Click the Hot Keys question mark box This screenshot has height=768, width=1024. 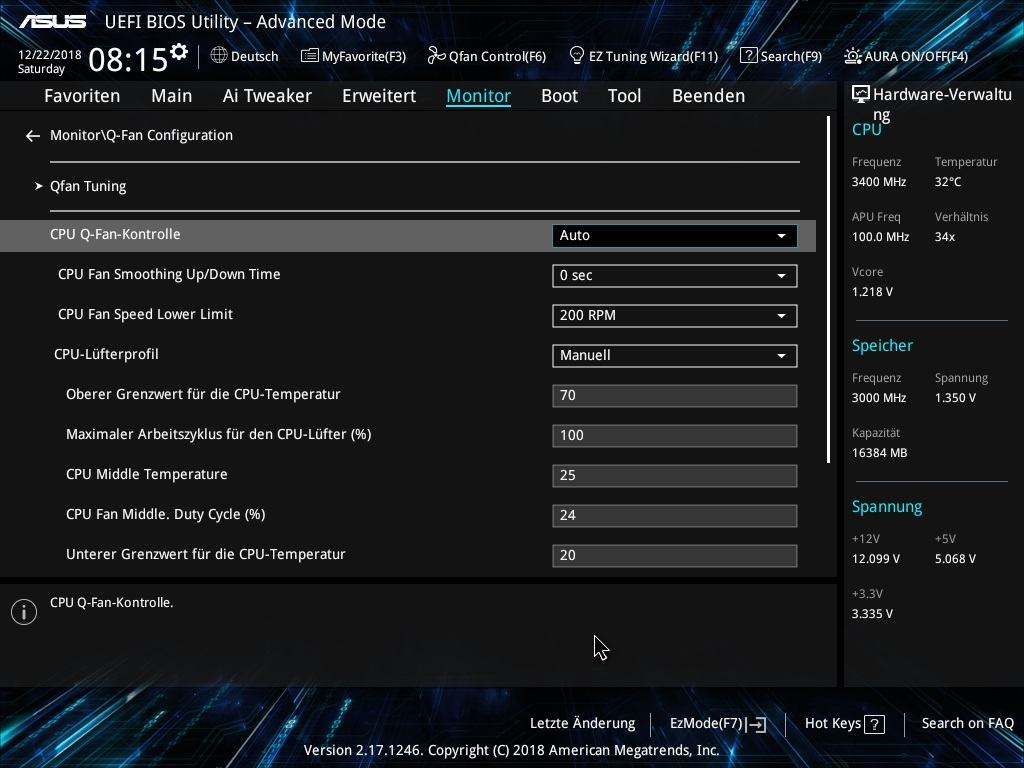pyautogui.click(x=874, y=724)
